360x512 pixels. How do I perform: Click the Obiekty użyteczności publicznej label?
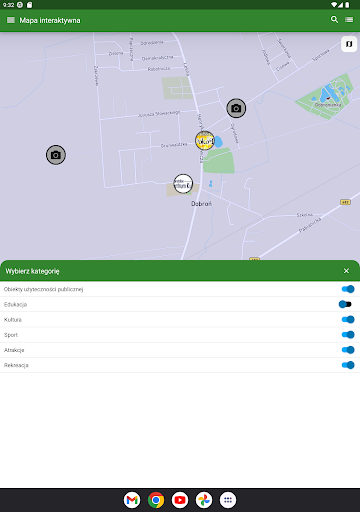coord(43,289)
